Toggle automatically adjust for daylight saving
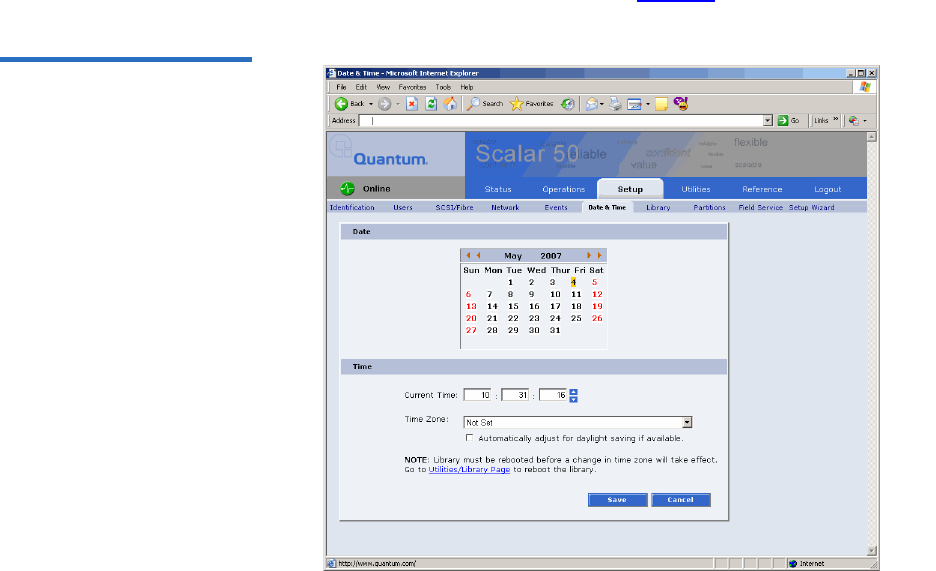The image size is (936, 571). [x=470, y=438]
